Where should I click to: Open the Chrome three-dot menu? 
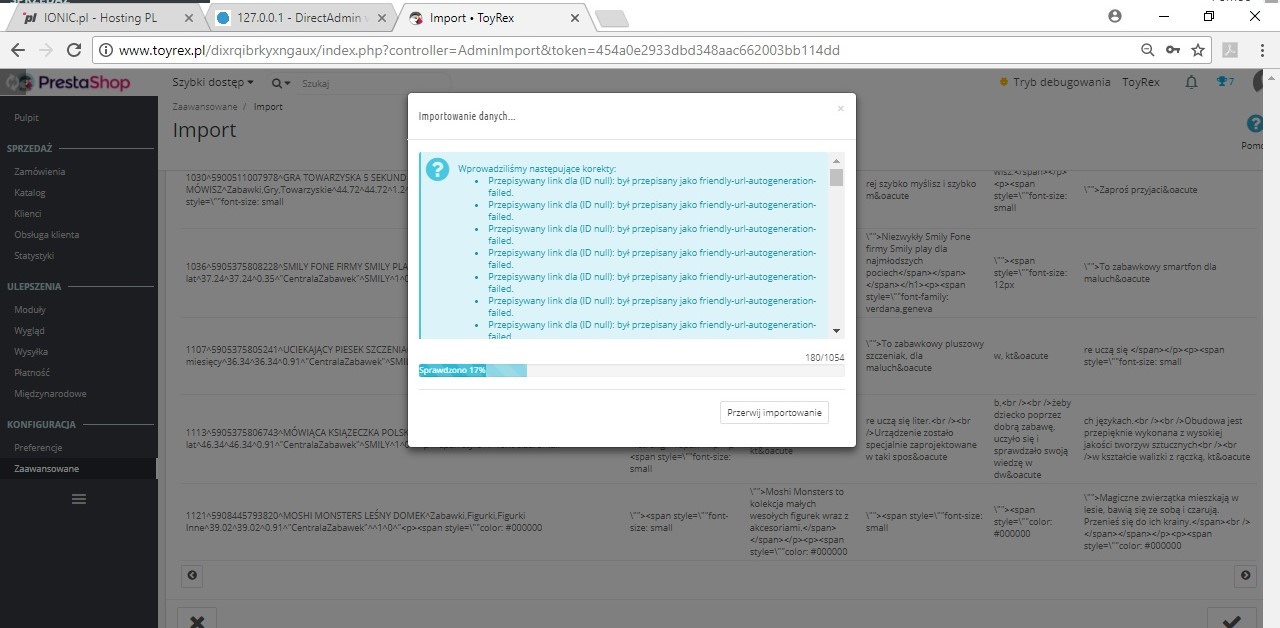pos(1263,50)
